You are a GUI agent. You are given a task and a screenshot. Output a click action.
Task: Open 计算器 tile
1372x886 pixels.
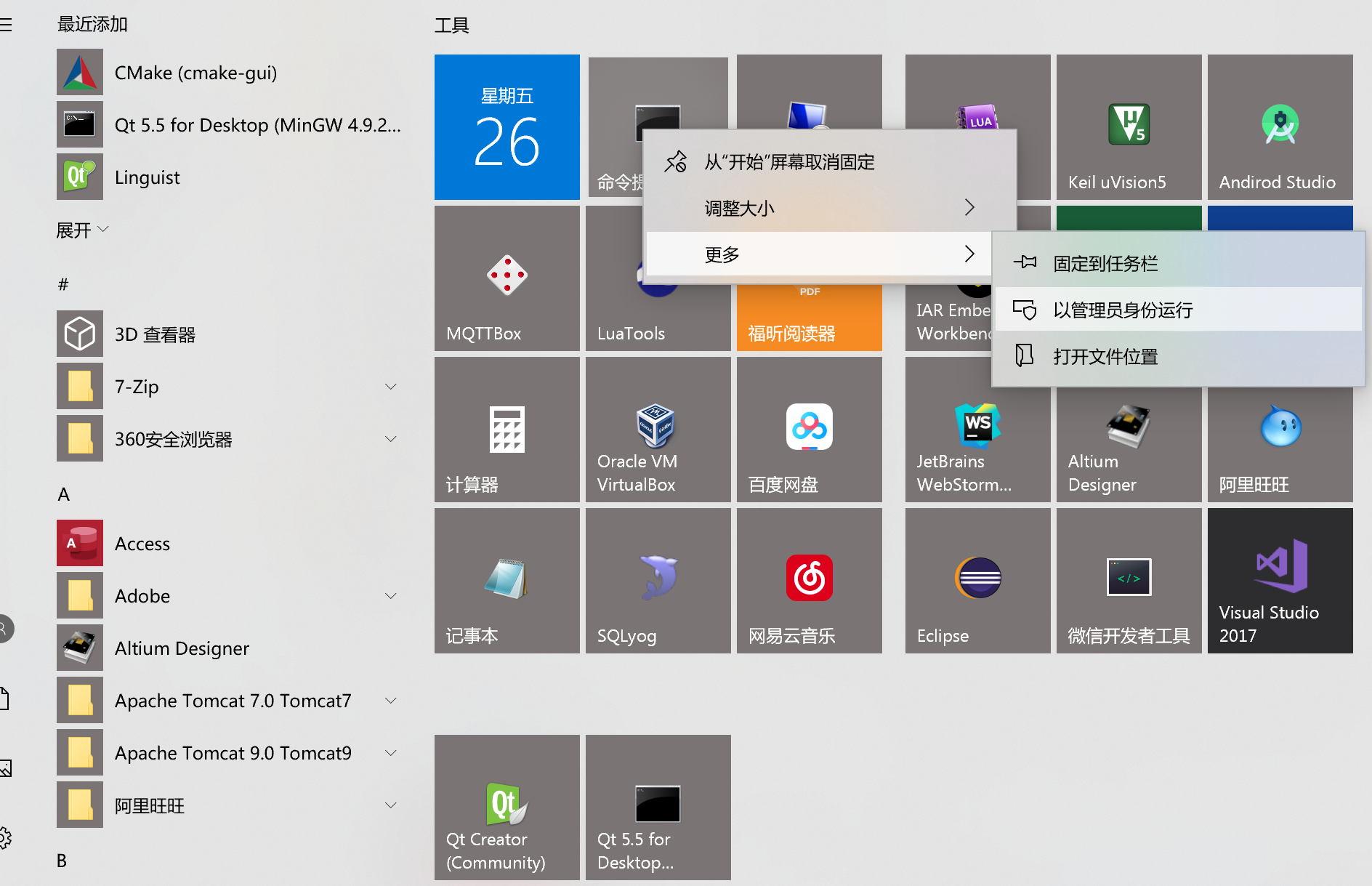[x=507, y=430]
